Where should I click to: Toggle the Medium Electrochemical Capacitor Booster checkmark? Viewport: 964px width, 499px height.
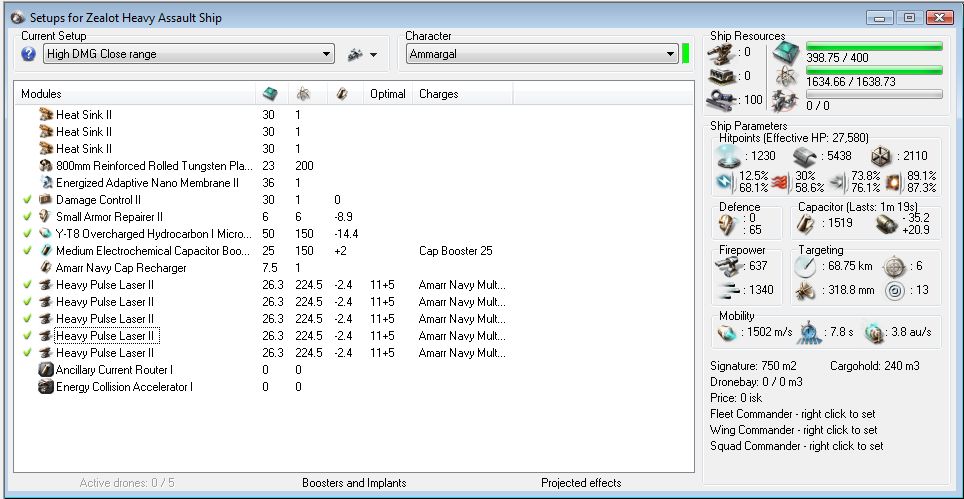coord(27,251)
